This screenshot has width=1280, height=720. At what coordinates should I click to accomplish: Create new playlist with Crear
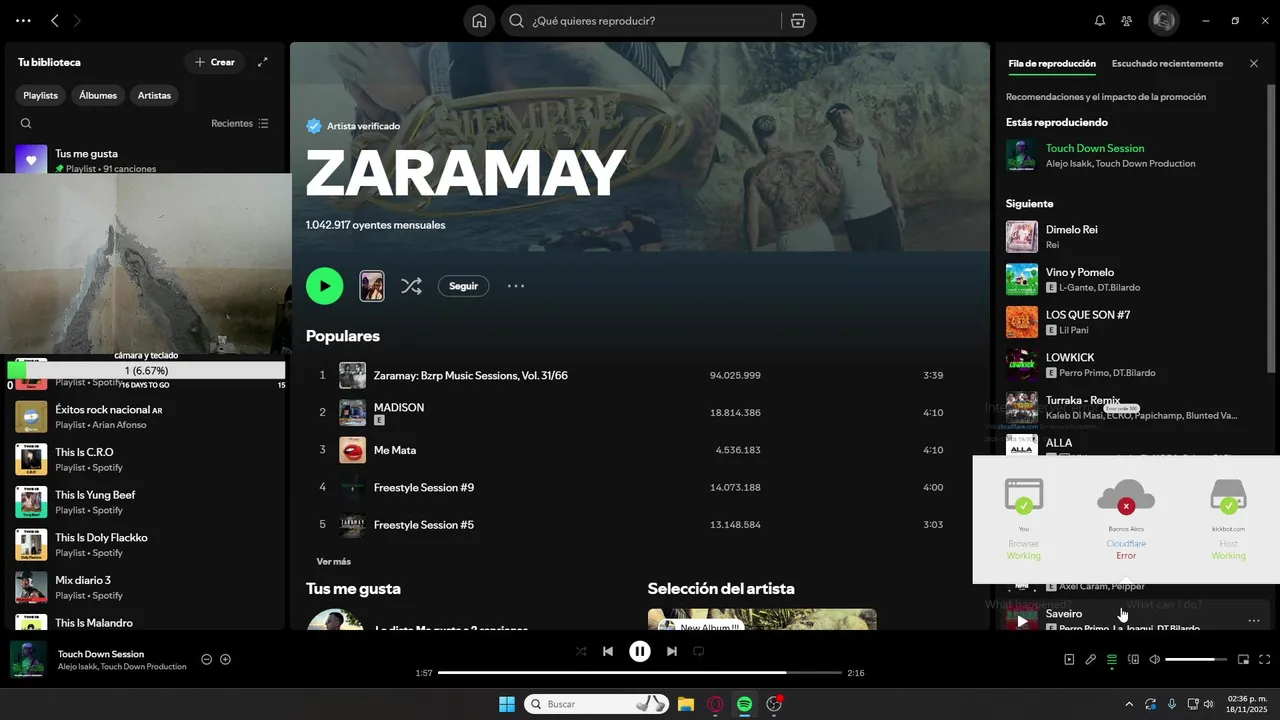tap(214, 62)
